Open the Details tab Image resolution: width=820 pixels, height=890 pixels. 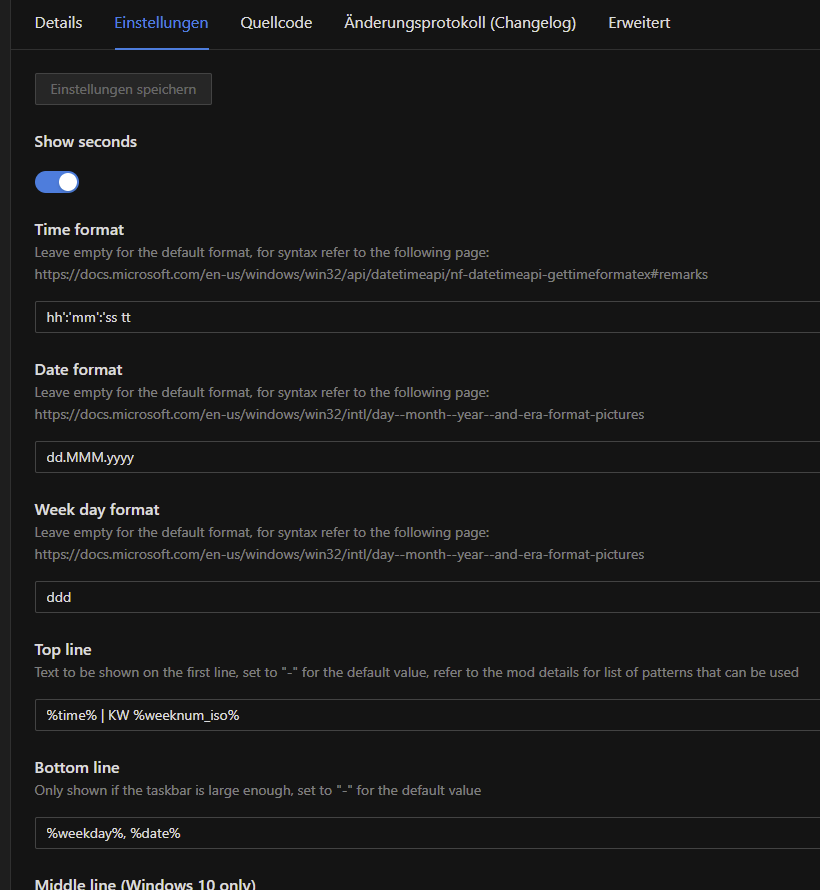pyautogui.click(x=58, y=23)
